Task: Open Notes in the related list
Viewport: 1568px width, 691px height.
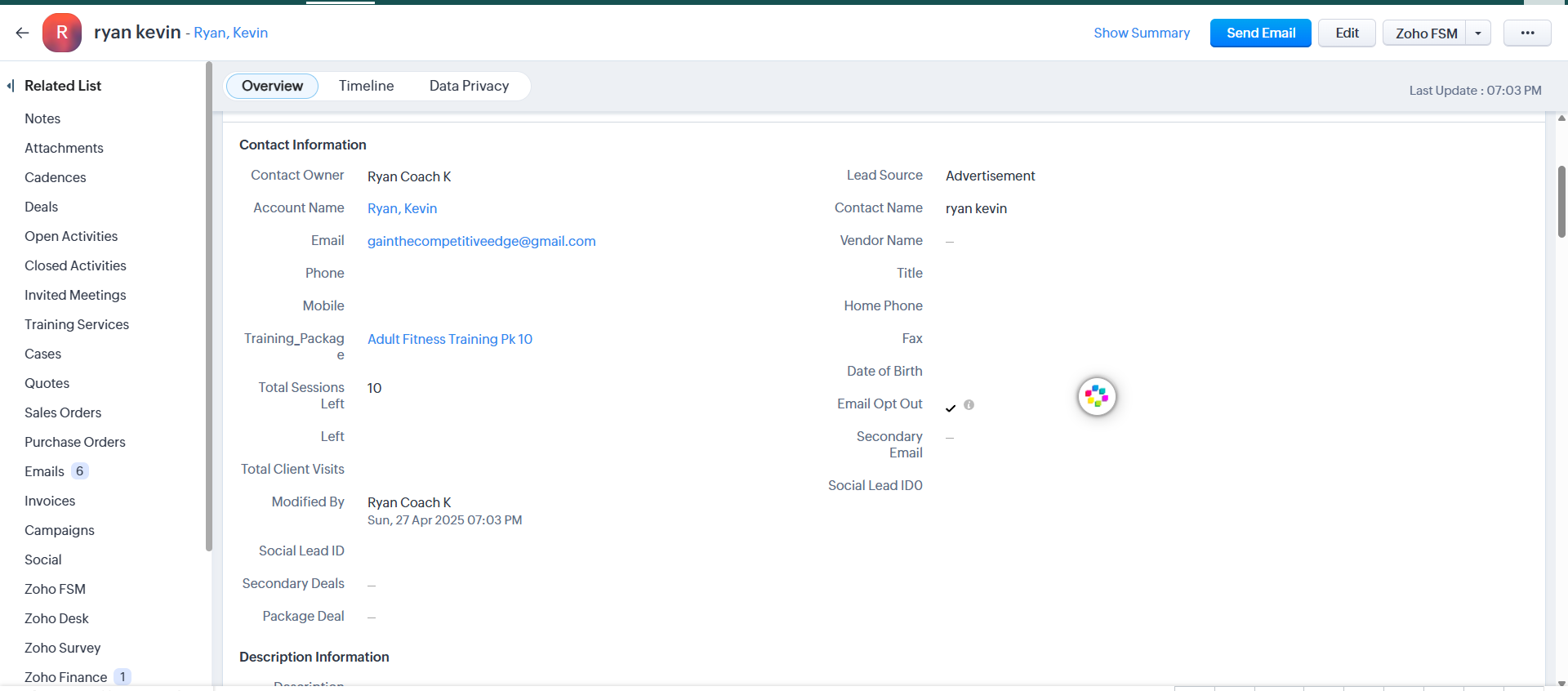Action: tap(42, 118)
